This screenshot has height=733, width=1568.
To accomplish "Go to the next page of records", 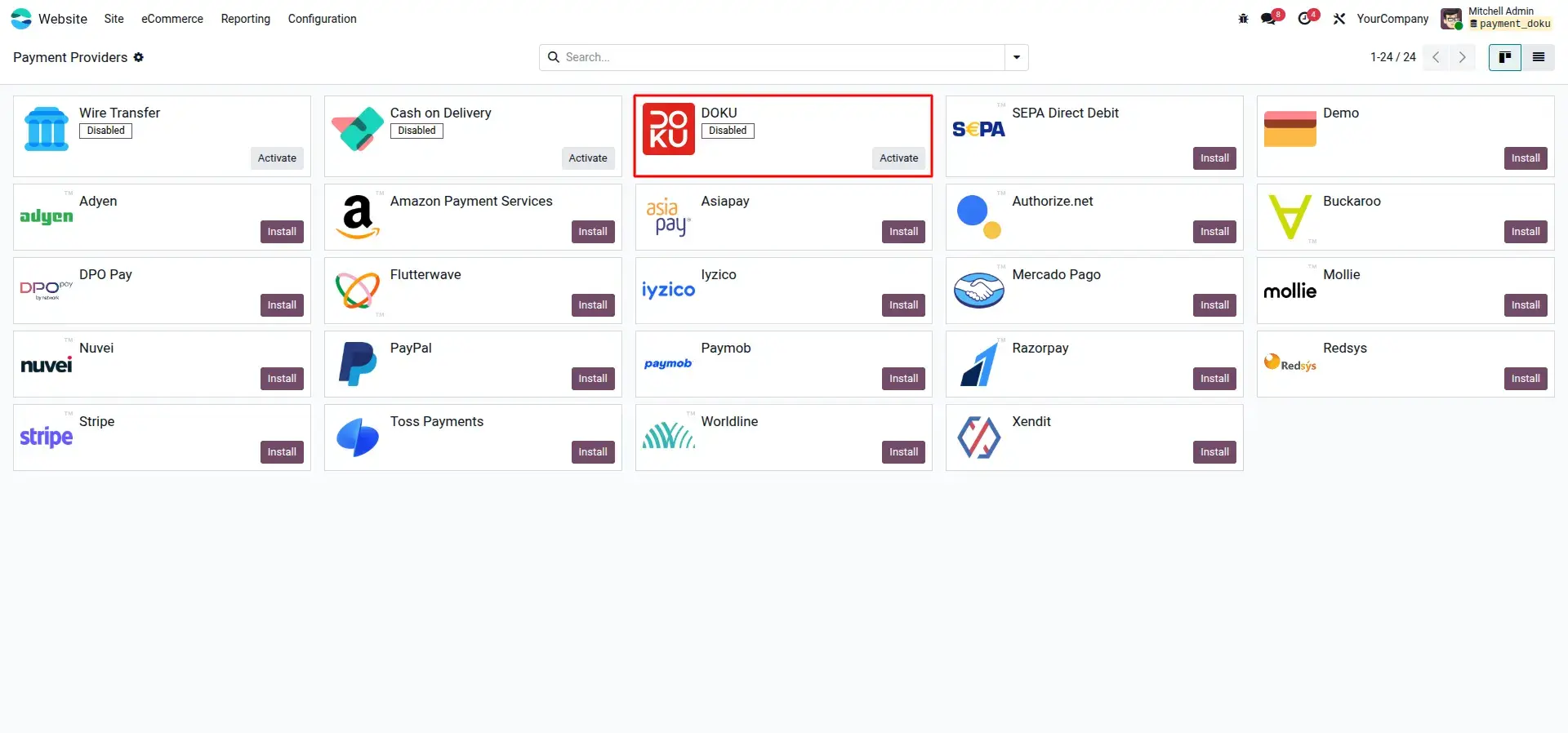I will [x=1463, y=57].
